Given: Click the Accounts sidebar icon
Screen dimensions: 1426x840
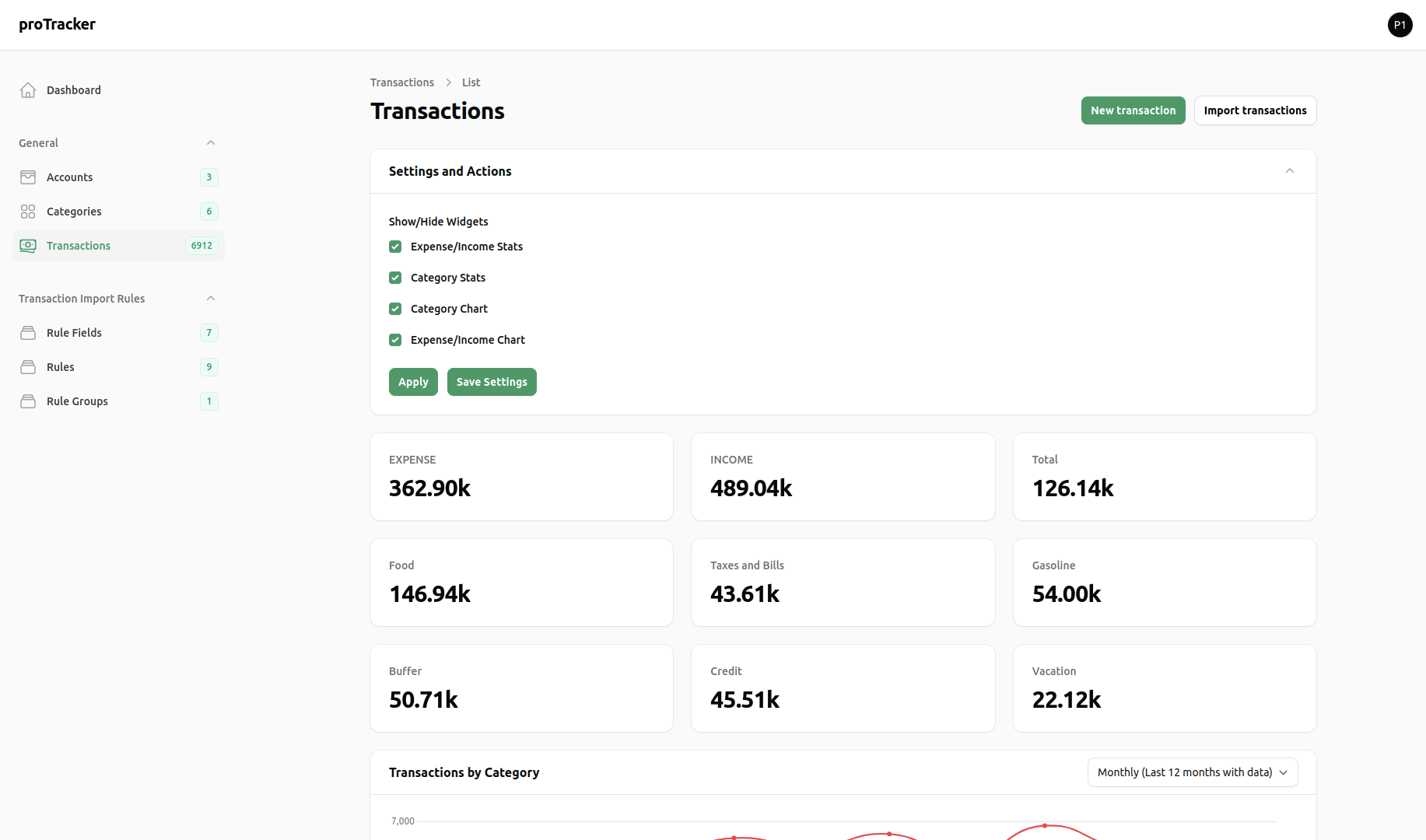Looking at the screenshot, I should (x=28, y=177).
